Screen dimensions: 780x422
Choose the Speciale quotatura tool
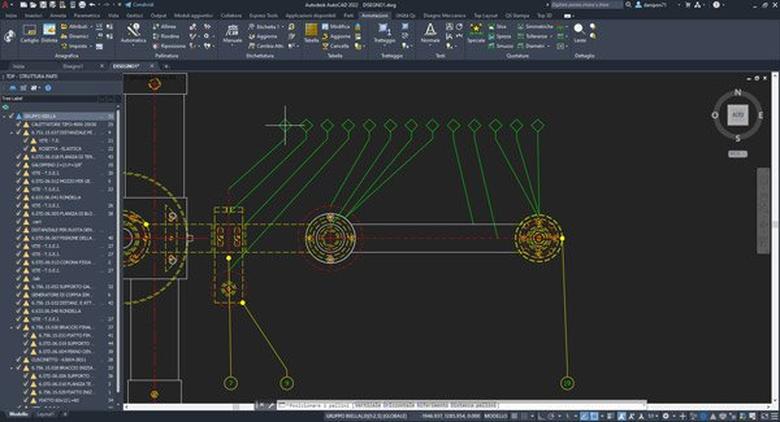click(x=476, y=34)
